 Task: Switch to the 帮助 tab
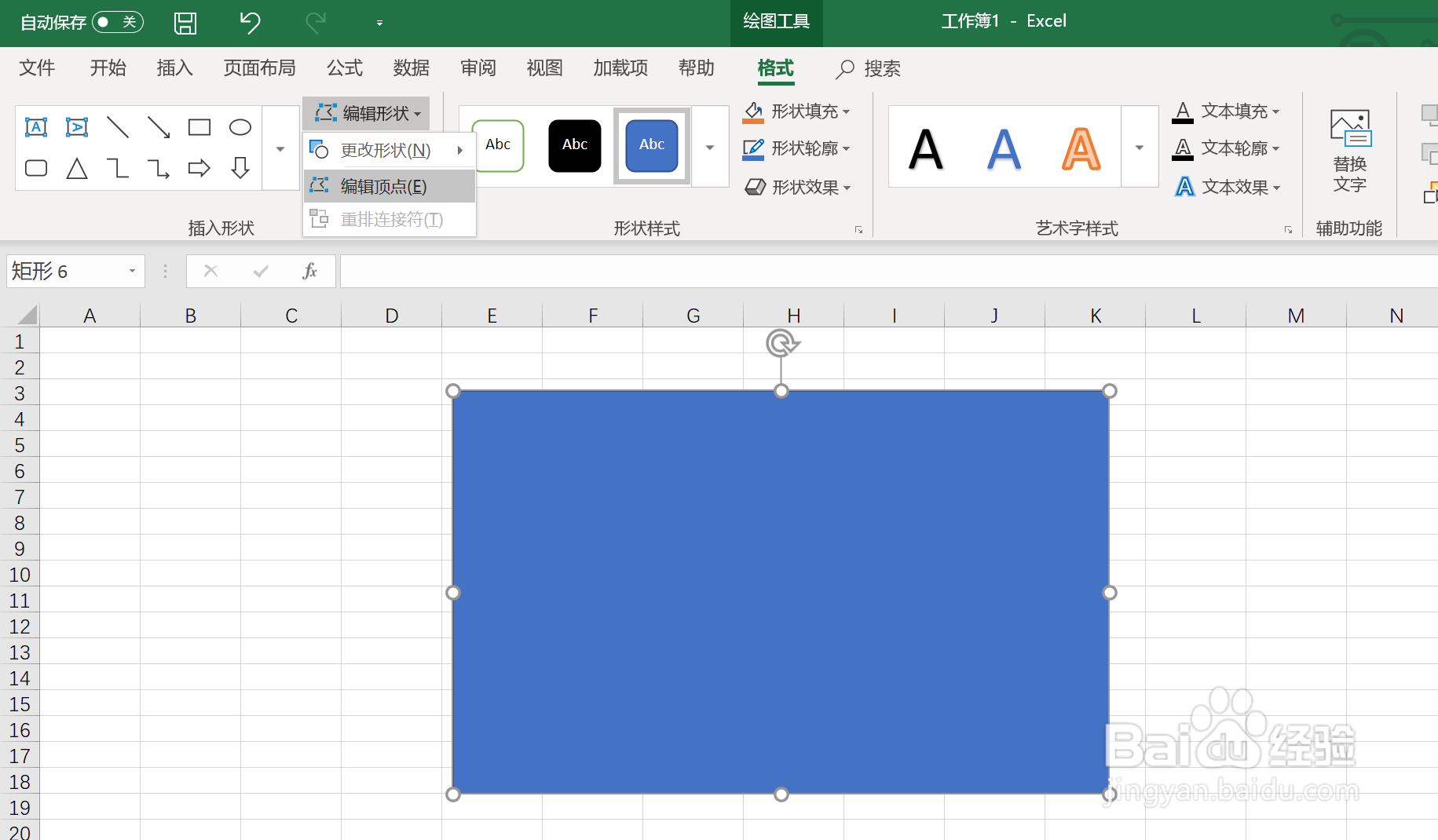(697, 68)
